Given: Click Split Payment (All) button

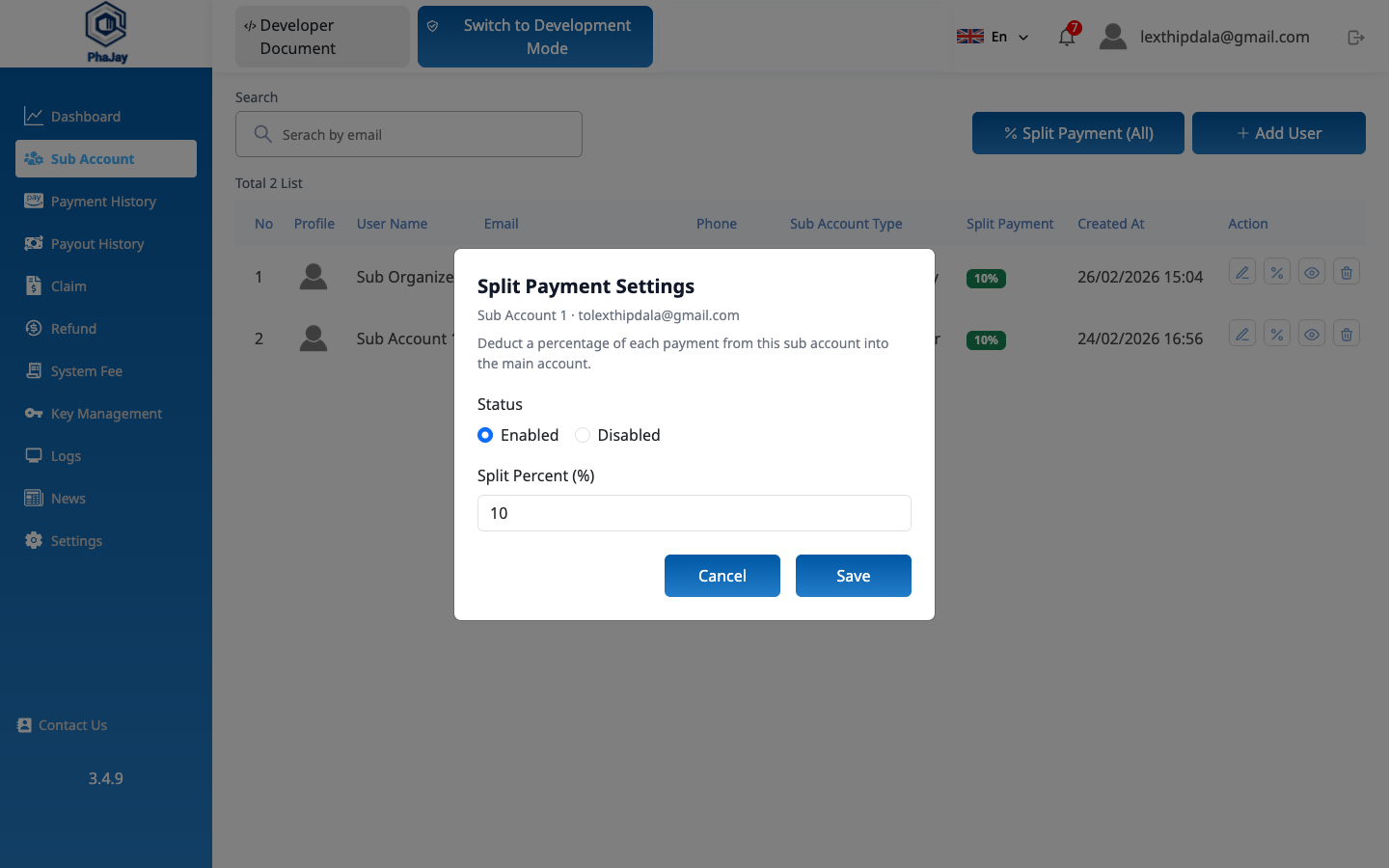Looking at the screenshot, I should (1078, 133).
